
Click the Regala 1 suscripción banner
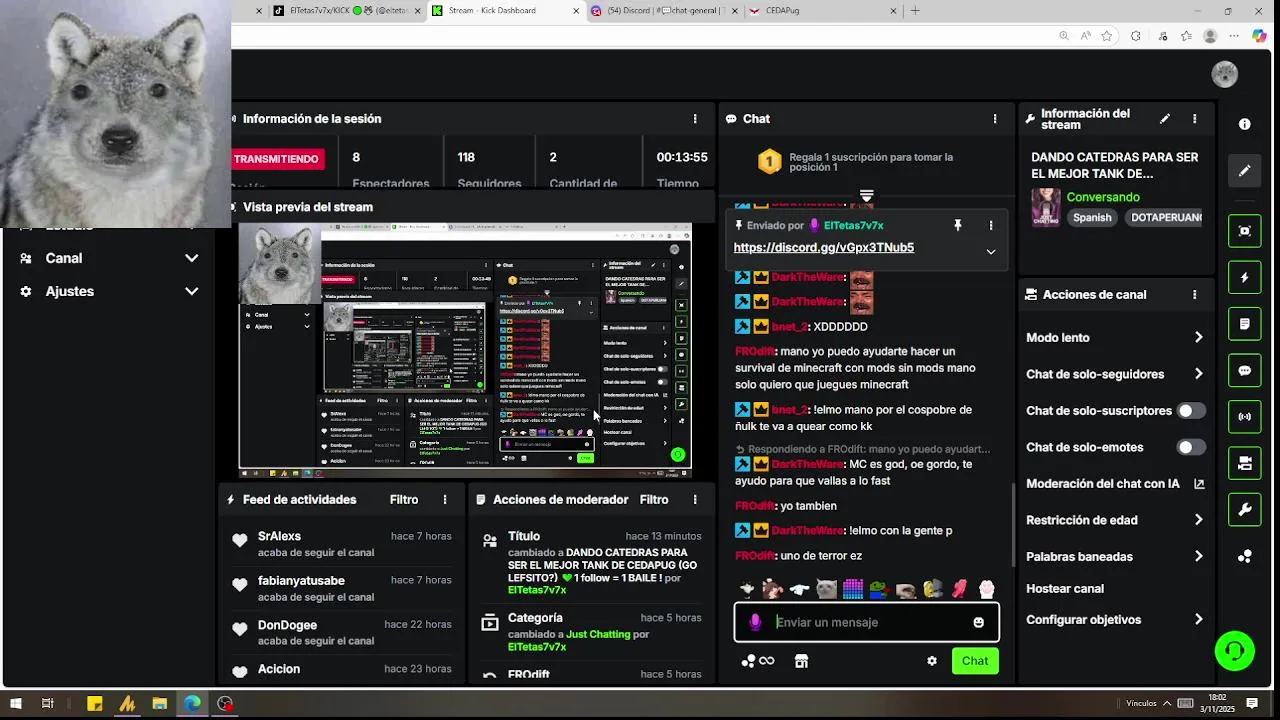click(865, 162)
